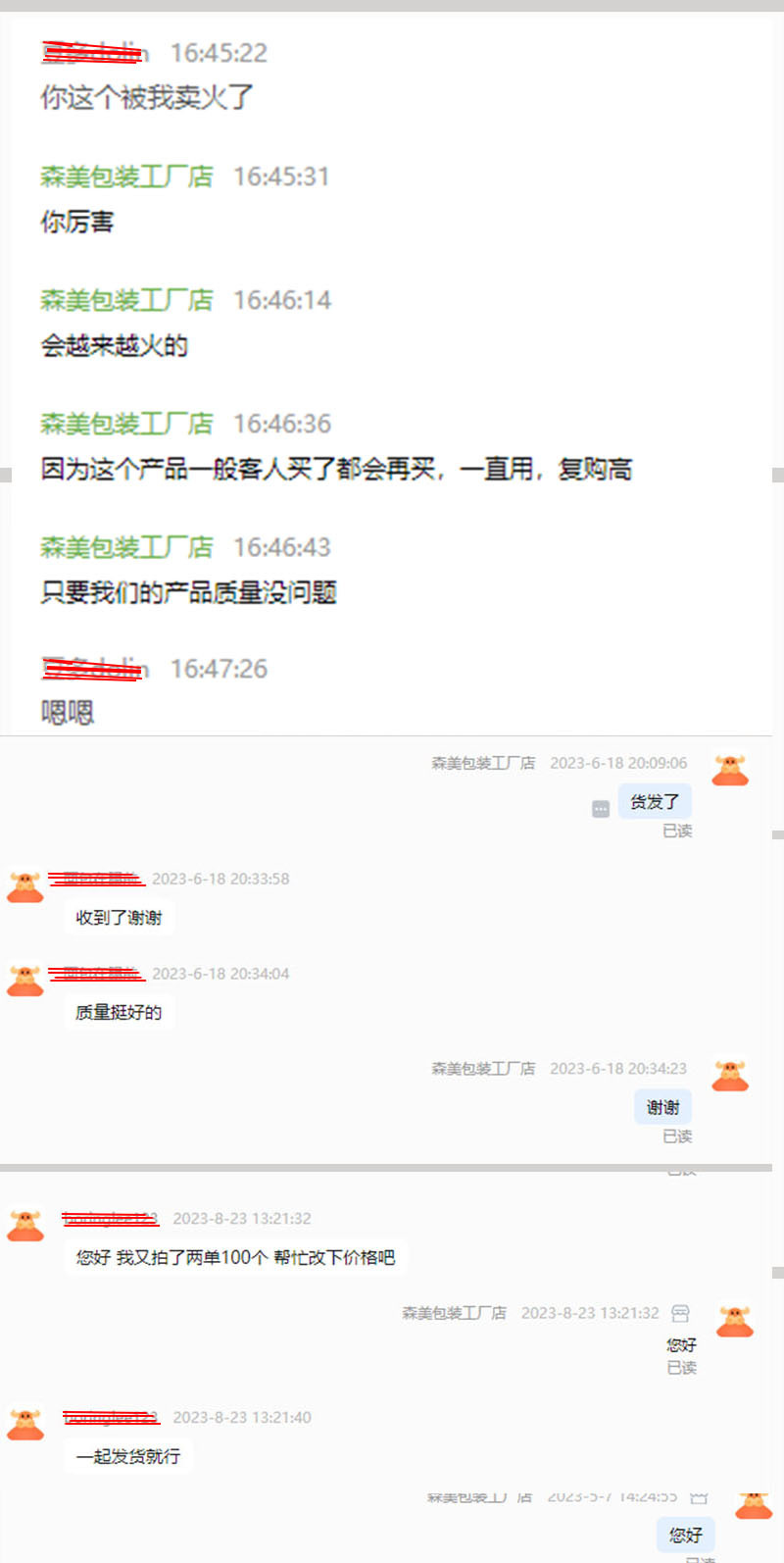Click sender name 森美包装工厂店 at 16:45:31

coord(126,176)
